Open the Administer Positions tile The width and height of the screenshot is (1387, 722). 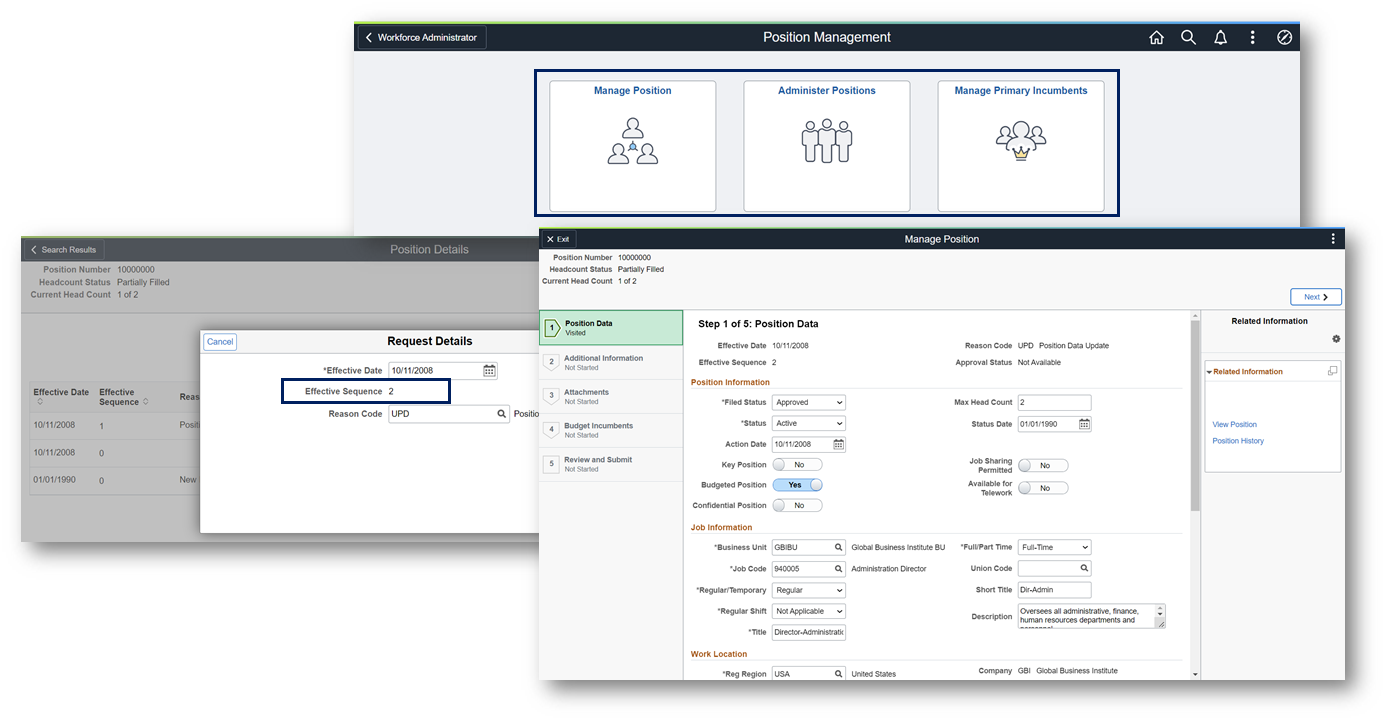point(827,146)
